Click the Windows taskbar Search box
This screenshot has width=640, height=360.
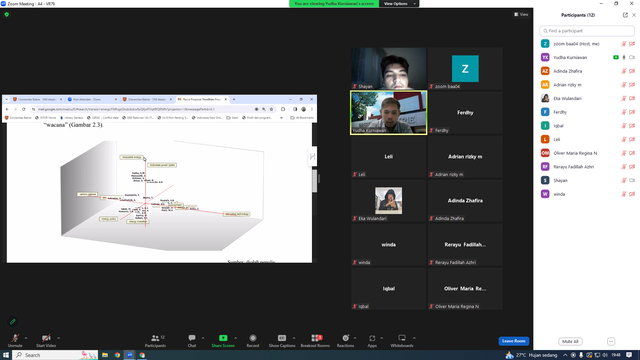(x=55, y=355)
